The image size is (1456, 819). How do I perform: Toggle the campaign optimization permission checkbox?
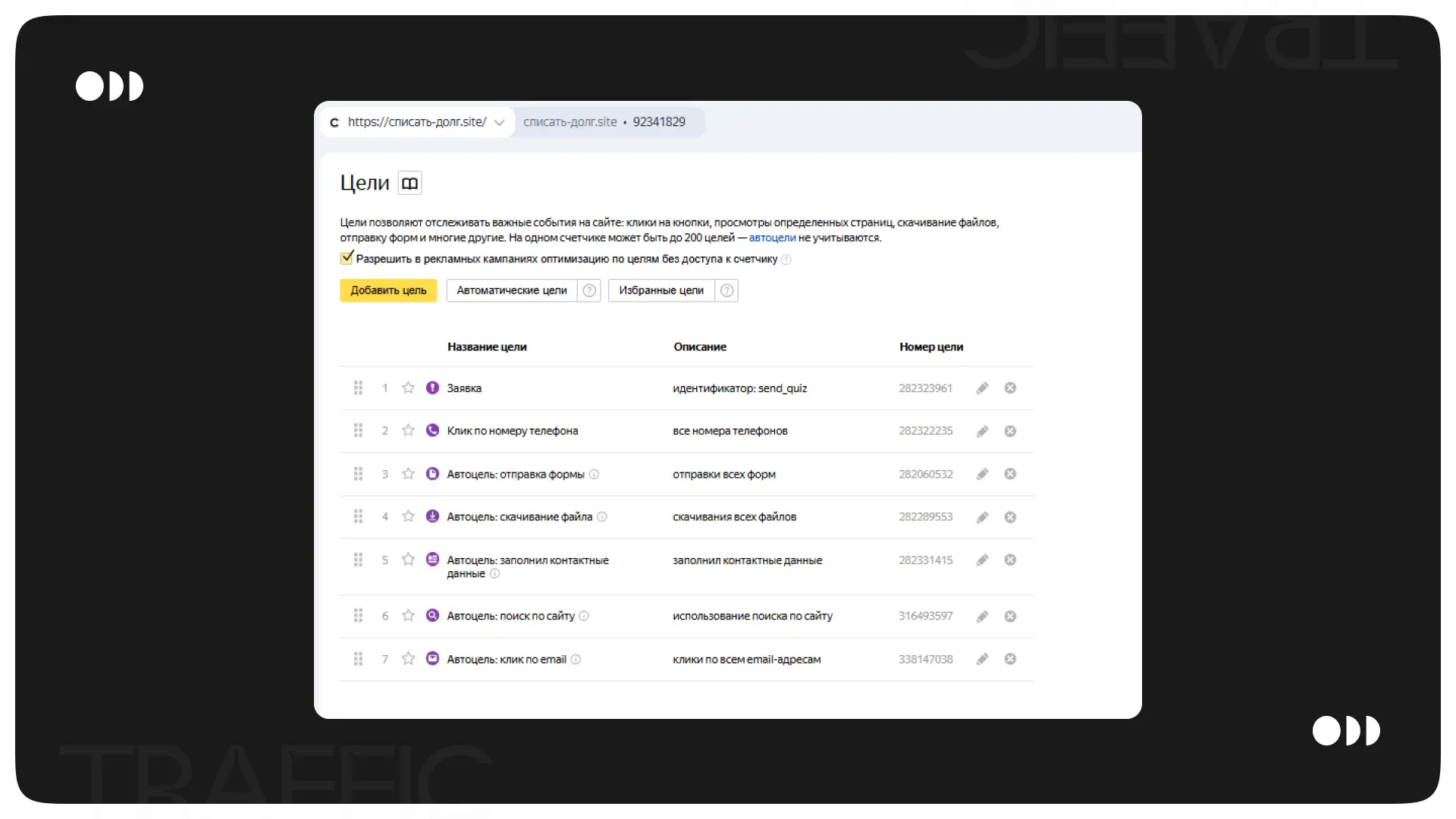(x=347, y=259)
